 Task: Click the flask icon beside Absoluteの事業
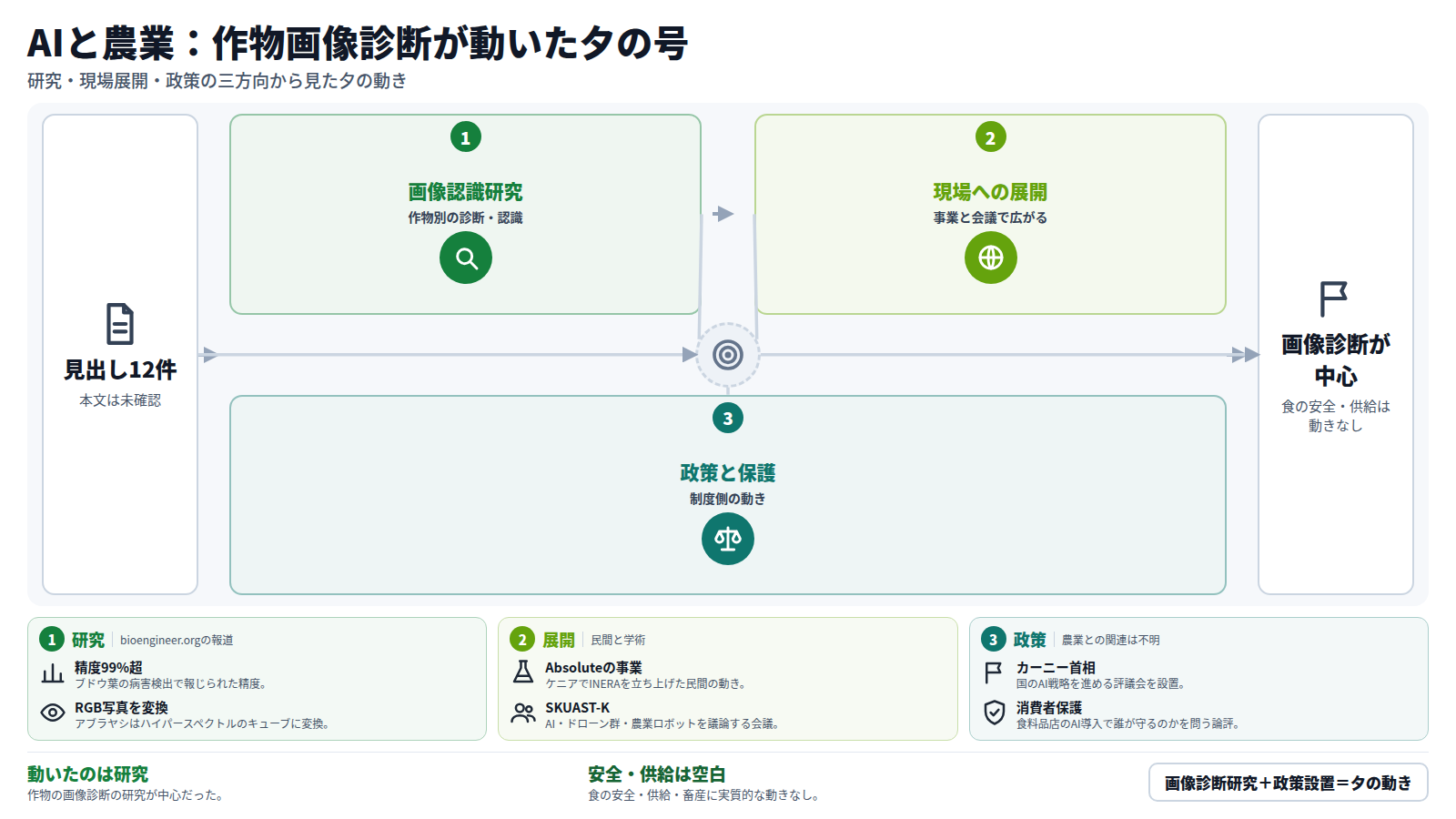coord(523,672)
